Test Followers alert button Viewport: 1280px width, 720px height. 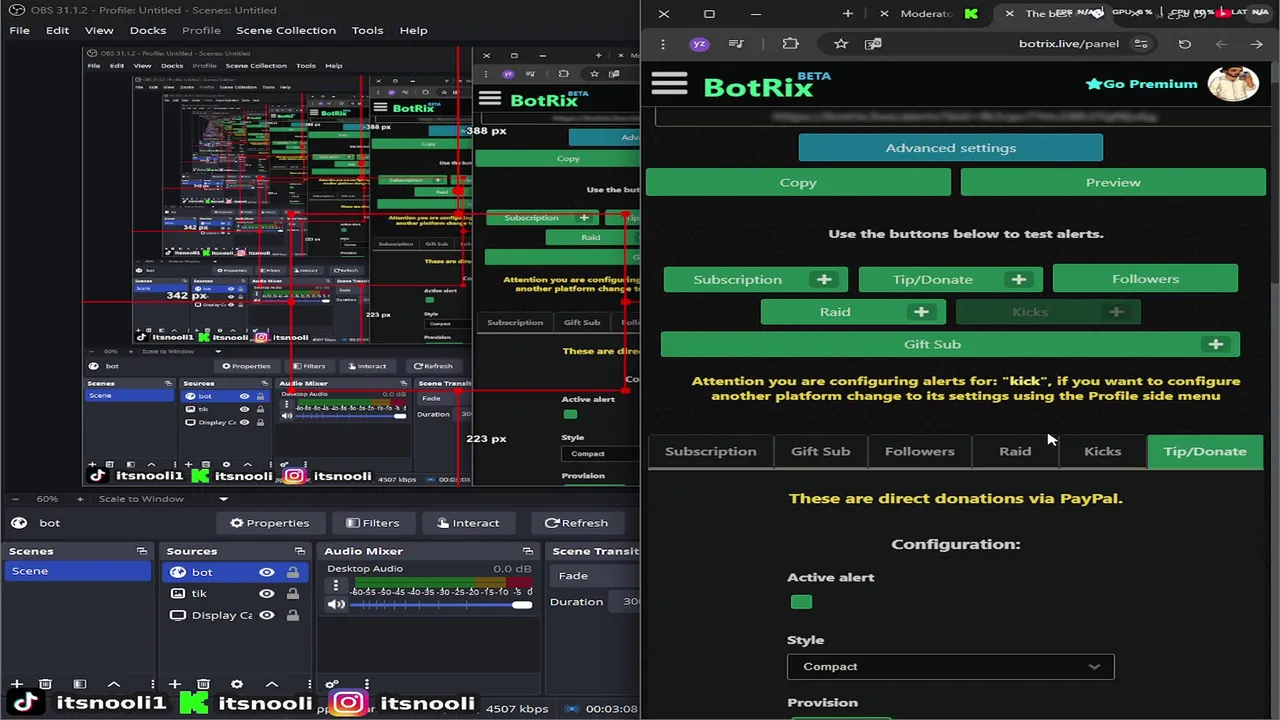(1146, 279)
